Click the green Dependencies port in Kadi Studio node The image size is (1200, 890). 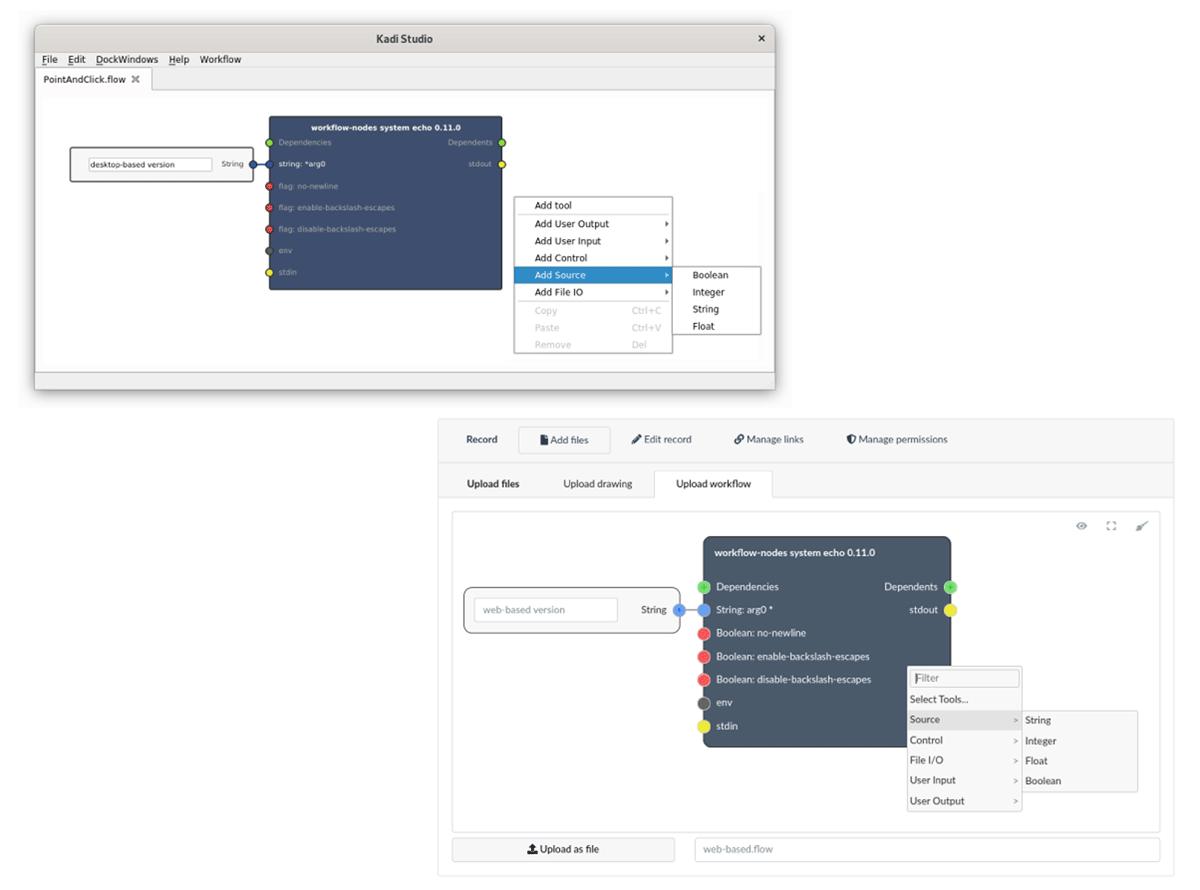tap(269, 143)
